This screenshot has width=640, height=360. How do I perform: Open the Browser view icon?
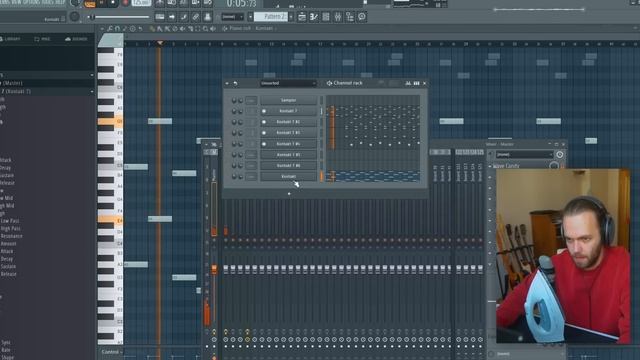coord(350,17)
